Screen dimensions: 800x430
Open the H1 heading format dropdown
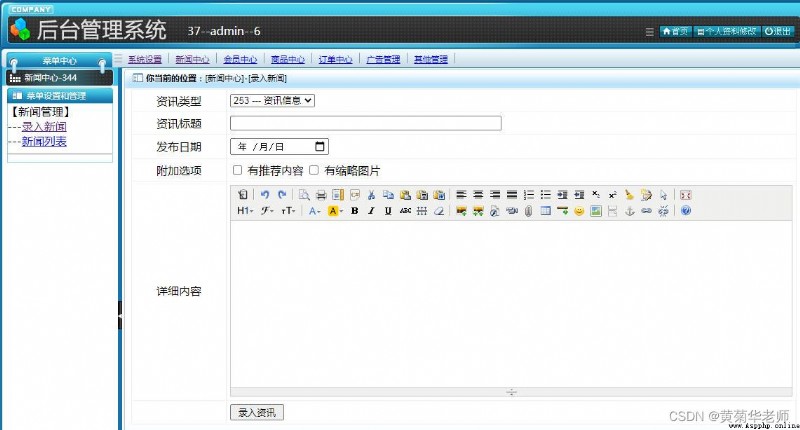click(x=245, y=211)
